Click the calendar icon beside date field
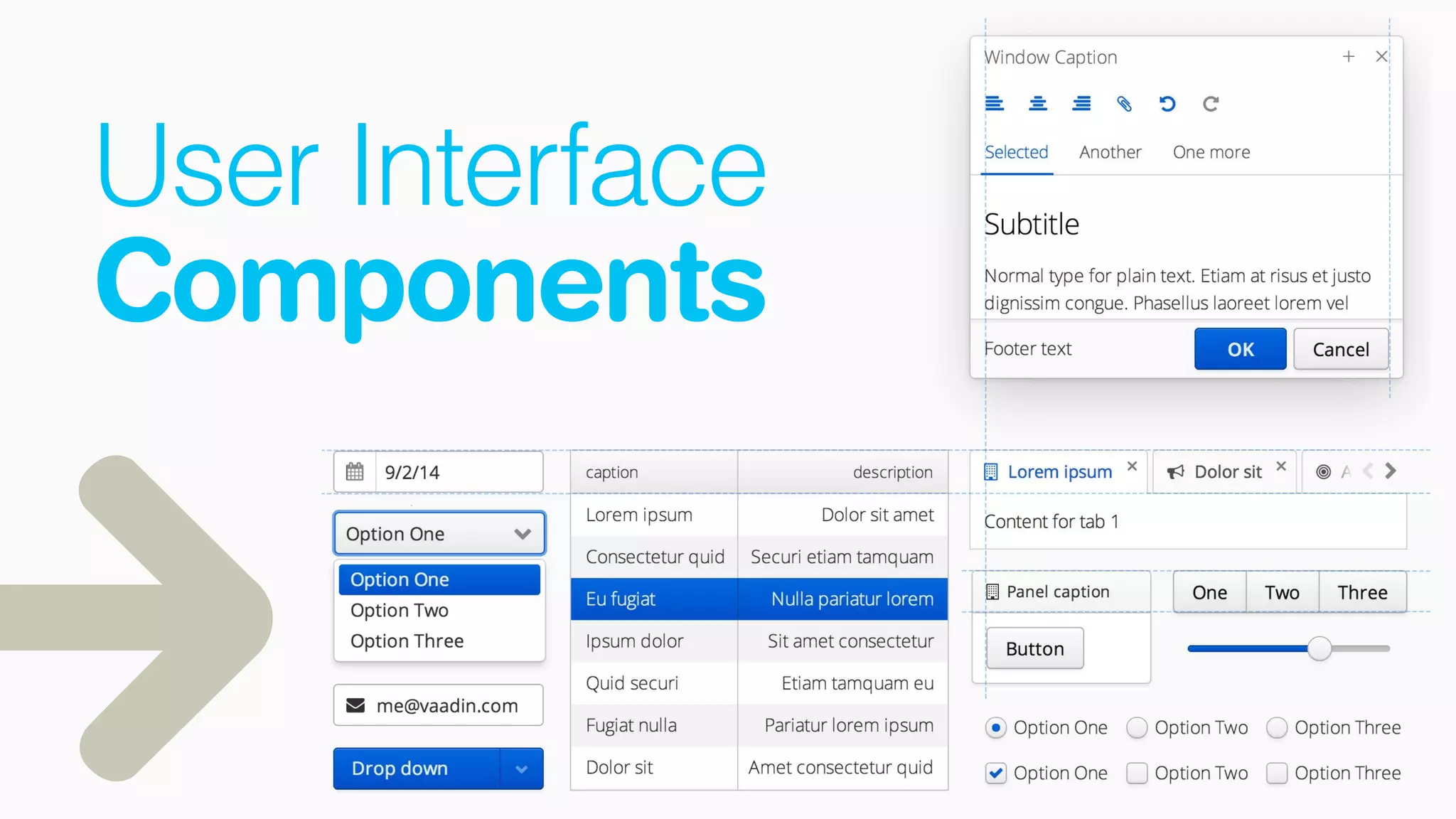1456x819 pixels. tap(355, 471)
